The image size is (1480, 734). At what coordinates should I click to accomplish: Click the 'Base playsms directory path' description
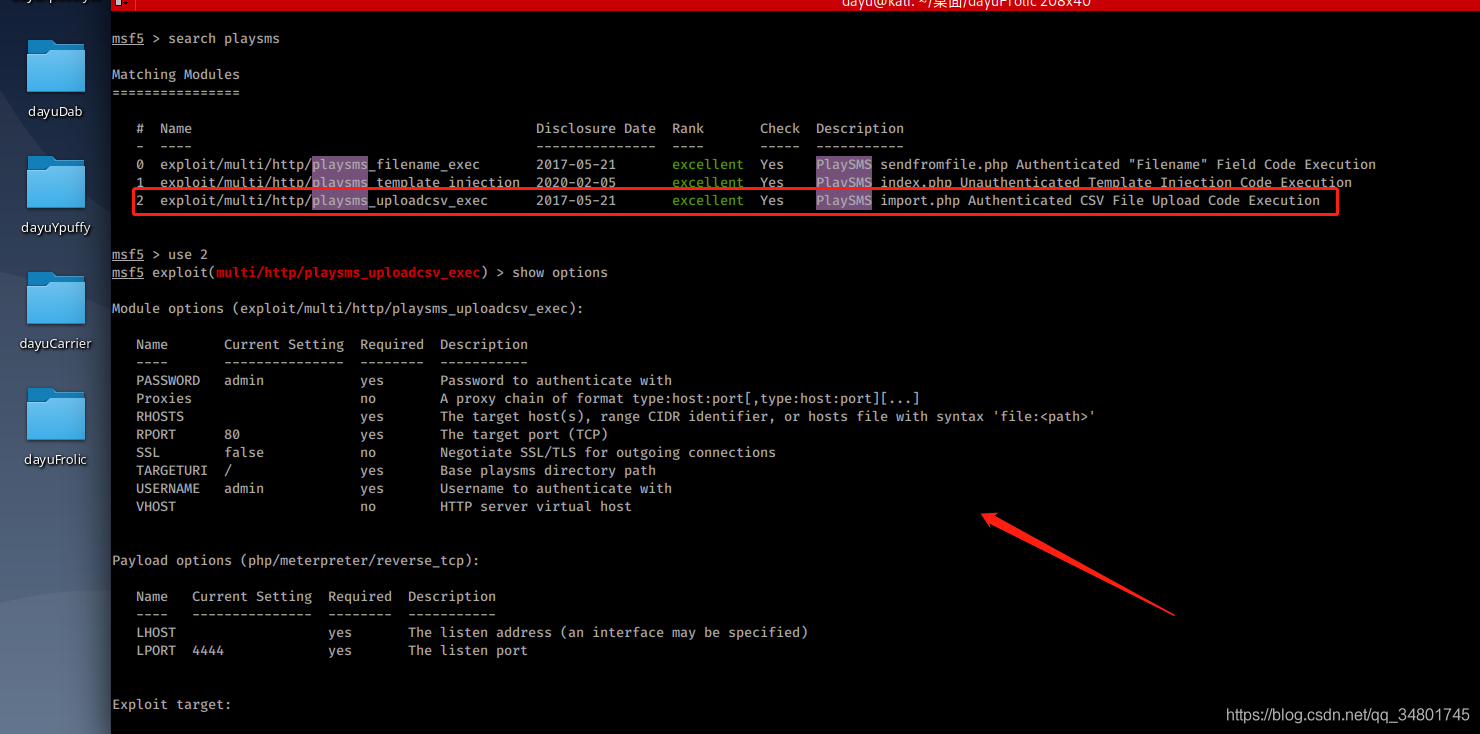pos(548,470)
